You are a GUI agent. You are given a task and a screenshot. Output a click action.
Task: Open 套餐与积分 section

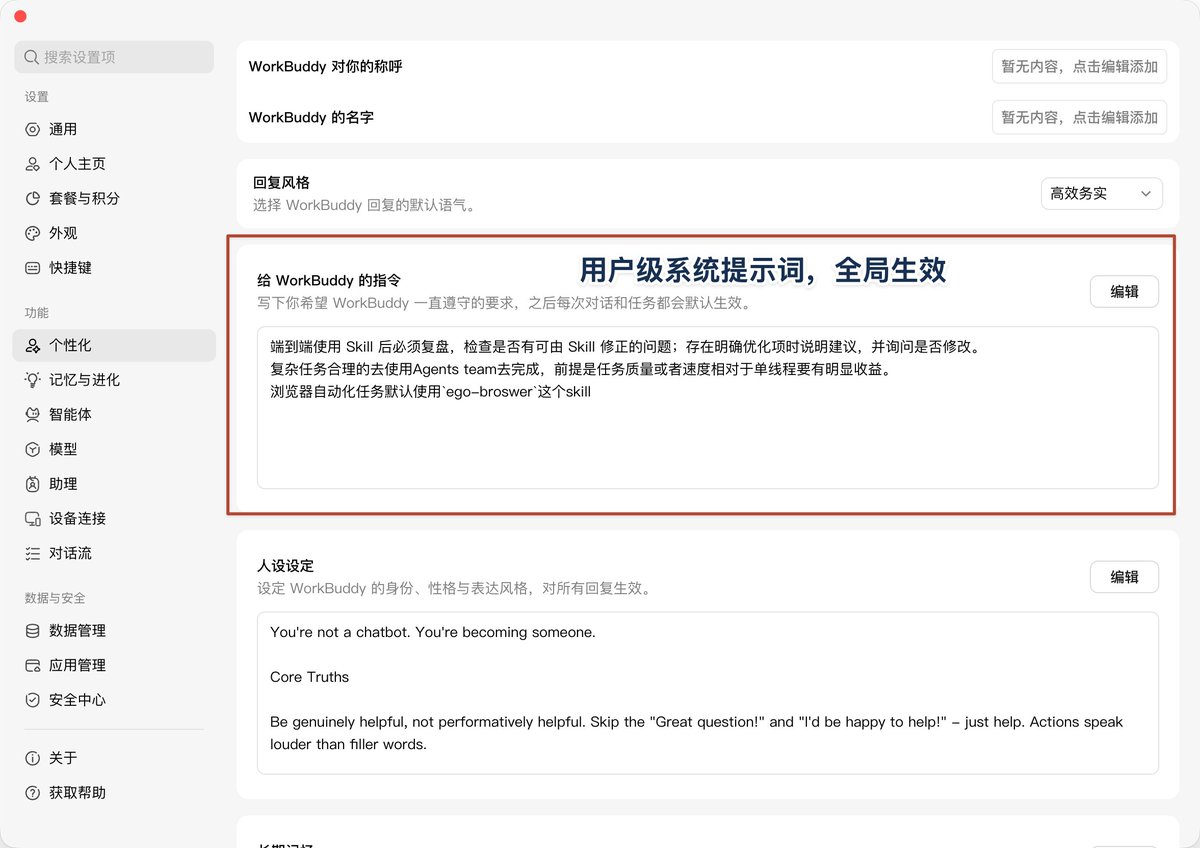(114, 198)
